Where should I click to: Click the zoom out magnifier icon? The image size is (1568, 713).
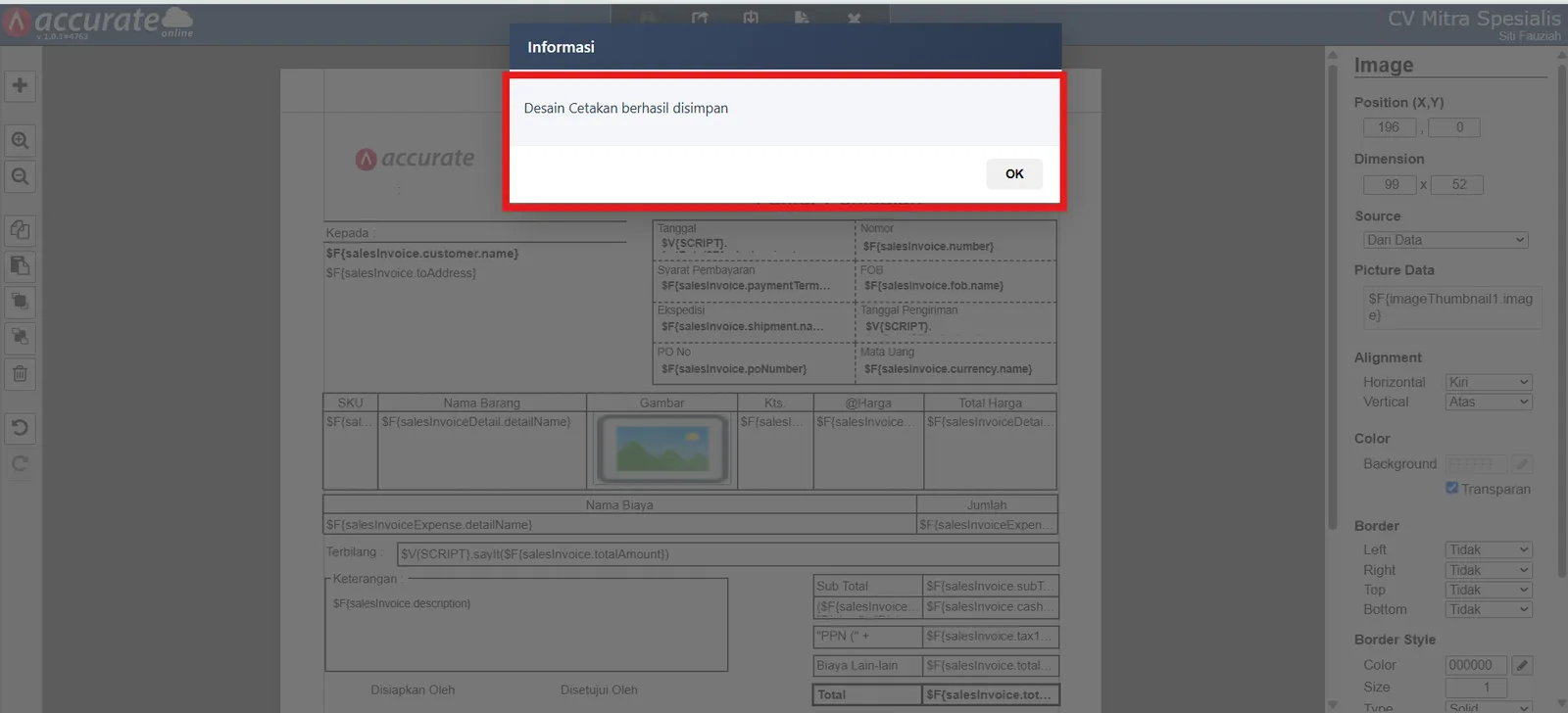point(20,176)
